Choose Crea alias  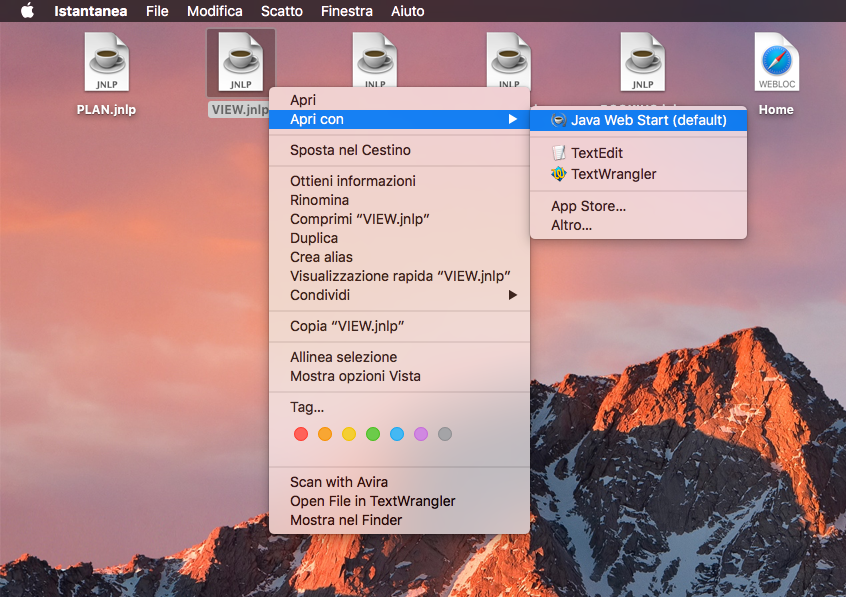coord(399,257)
